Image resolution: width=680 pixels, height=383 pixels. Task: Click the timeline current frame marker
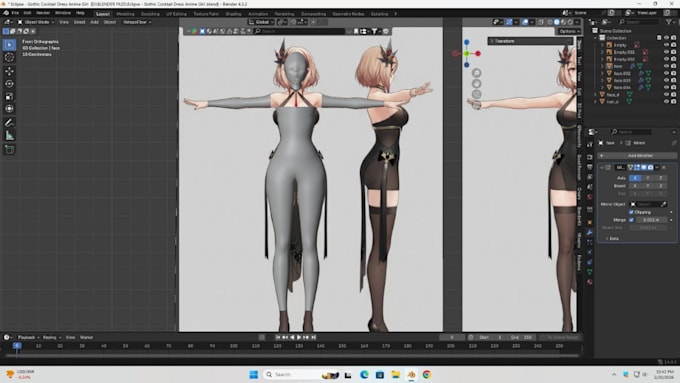click(x=16, y=346)
